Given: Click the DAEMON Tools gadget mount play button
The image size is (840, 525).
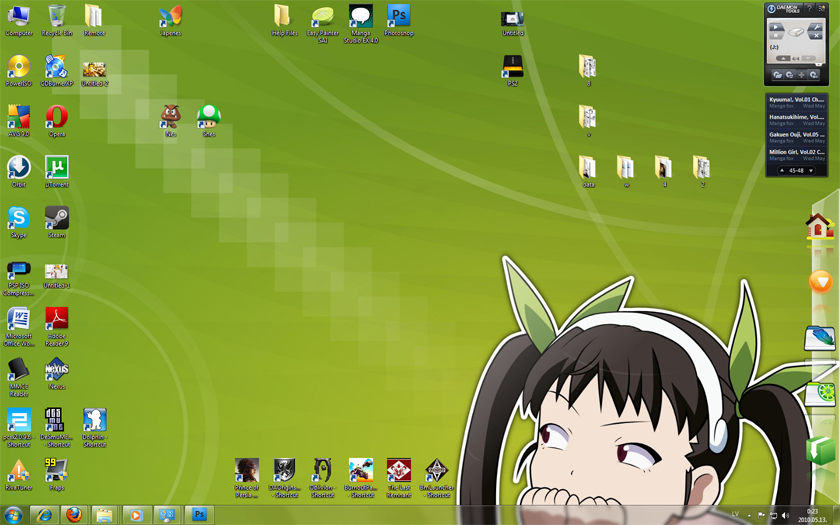Looking at the screenshot, I should (x=776, y=27).
